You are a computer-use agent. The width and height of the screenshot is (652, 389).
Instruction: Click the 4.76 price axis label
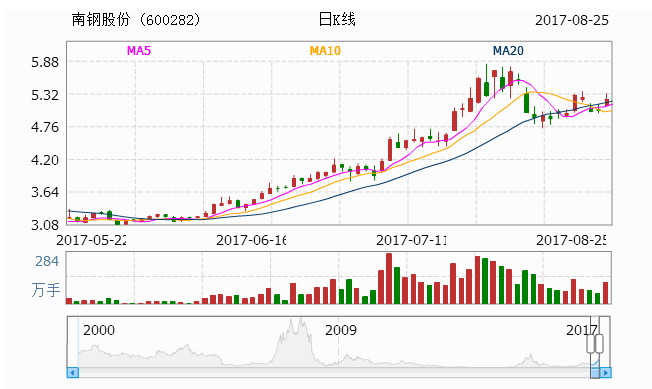pos(45,127)
